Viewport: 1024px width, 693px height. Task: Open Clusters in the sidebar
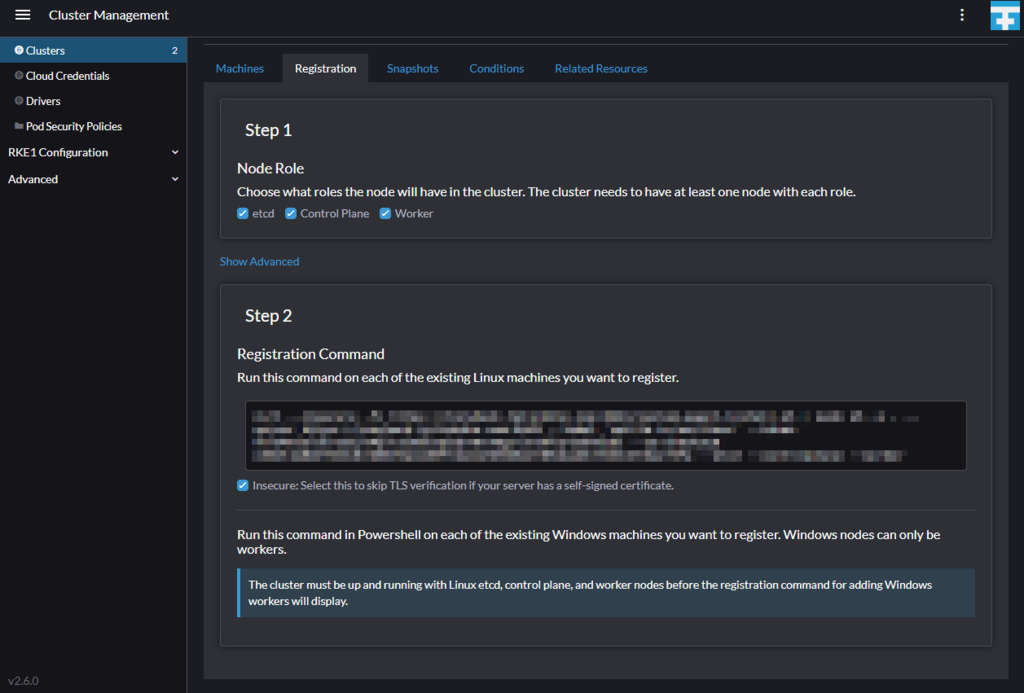click(93, 50)
